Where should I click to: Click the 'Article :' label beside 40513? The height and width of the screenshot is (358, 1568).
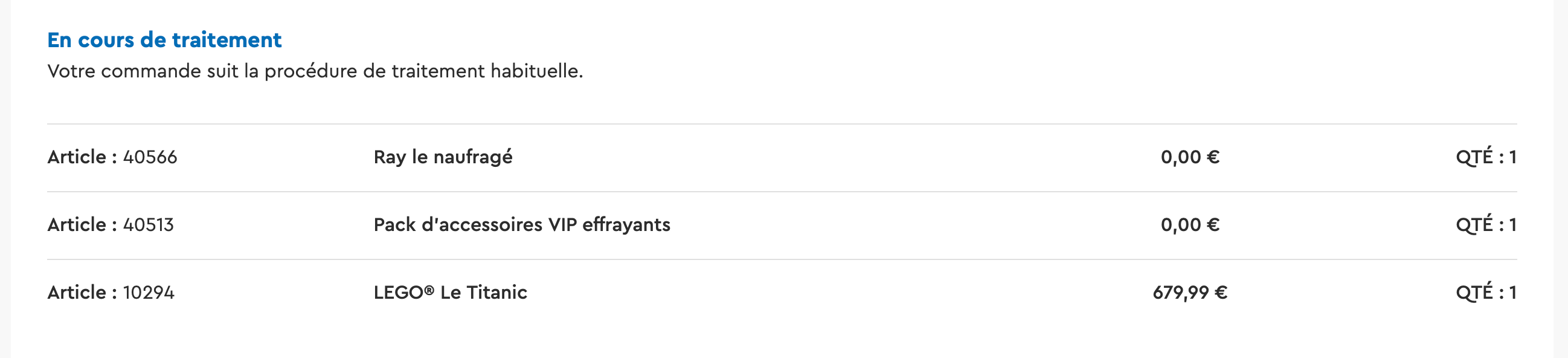coord(82,225)
